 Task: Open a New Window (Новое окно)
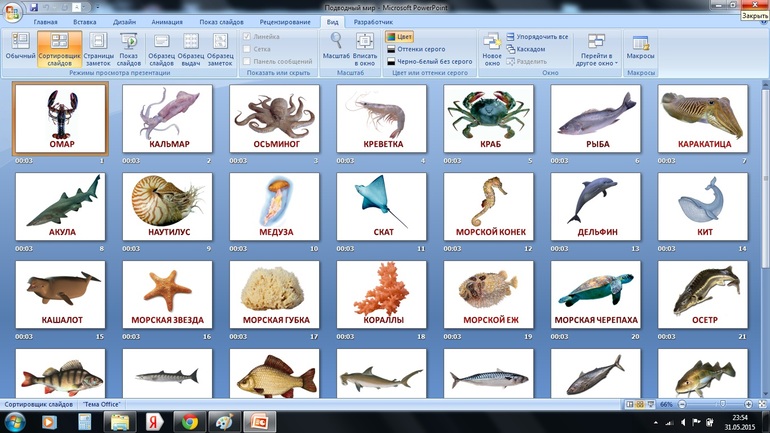[491, 47]
